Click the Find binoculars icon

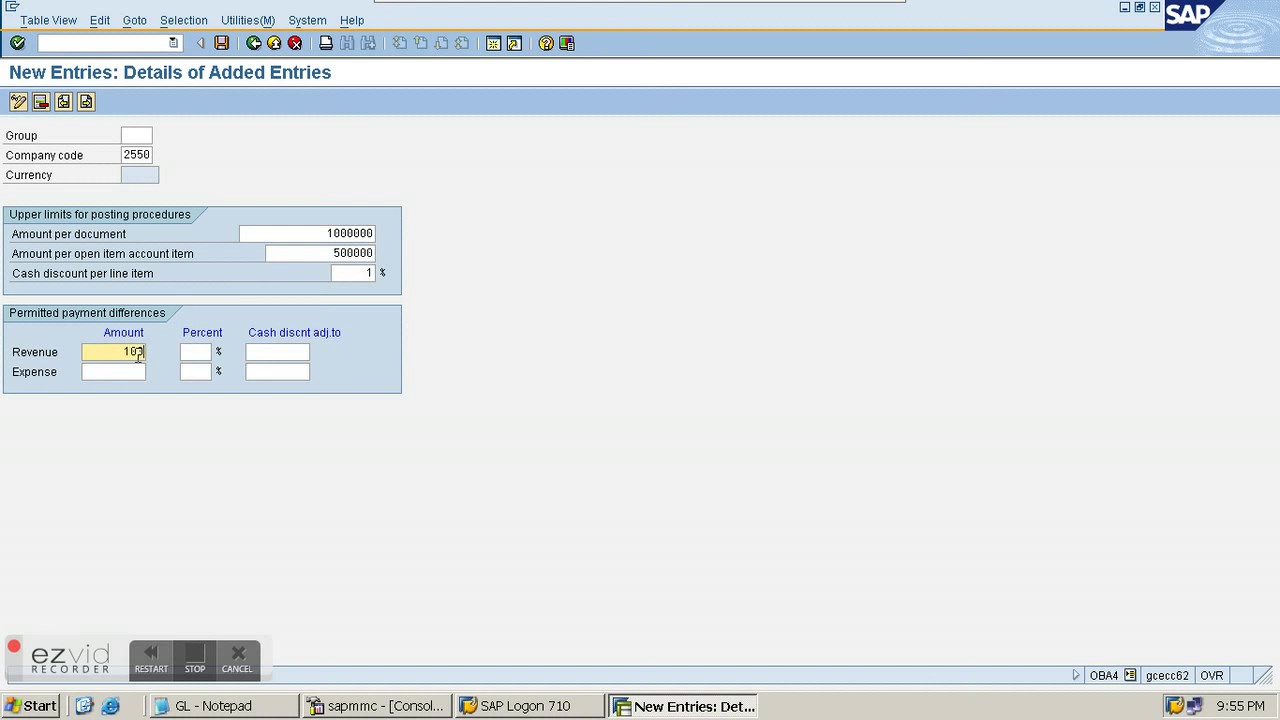[x=347, y=43]
